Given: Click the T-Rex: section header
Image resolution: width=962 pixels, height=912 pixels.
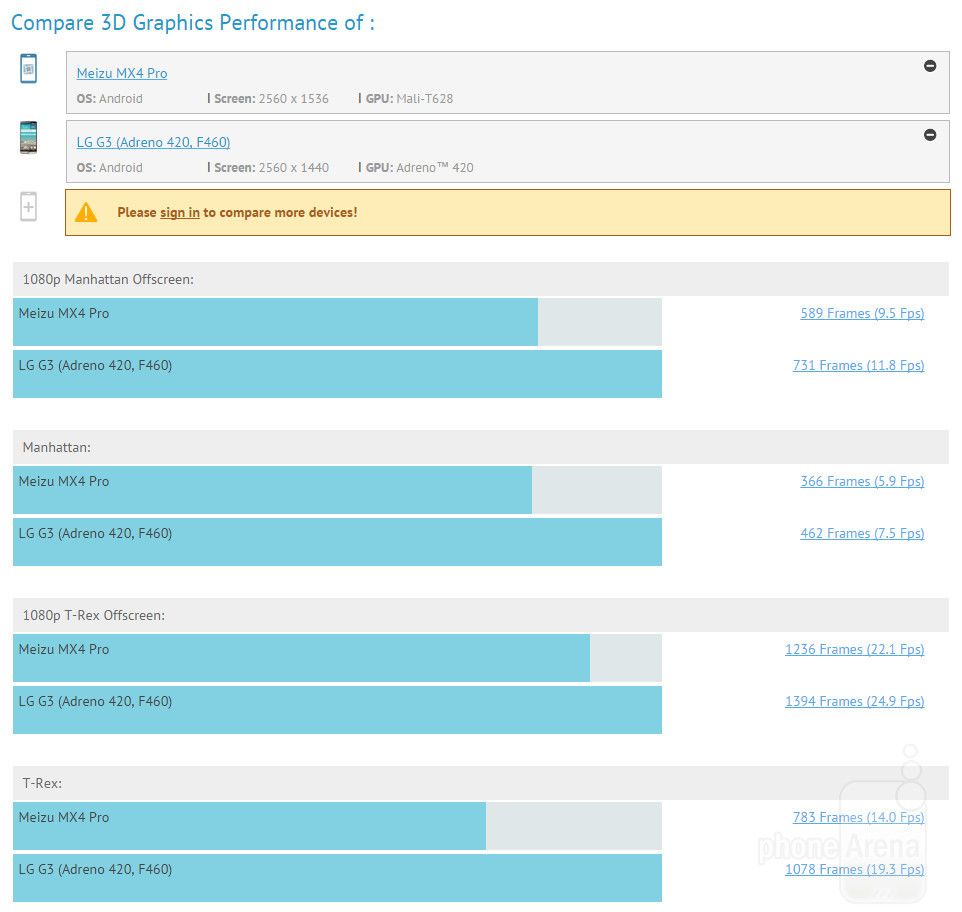Looking at the screenshot, I should [x=481, y=783].
